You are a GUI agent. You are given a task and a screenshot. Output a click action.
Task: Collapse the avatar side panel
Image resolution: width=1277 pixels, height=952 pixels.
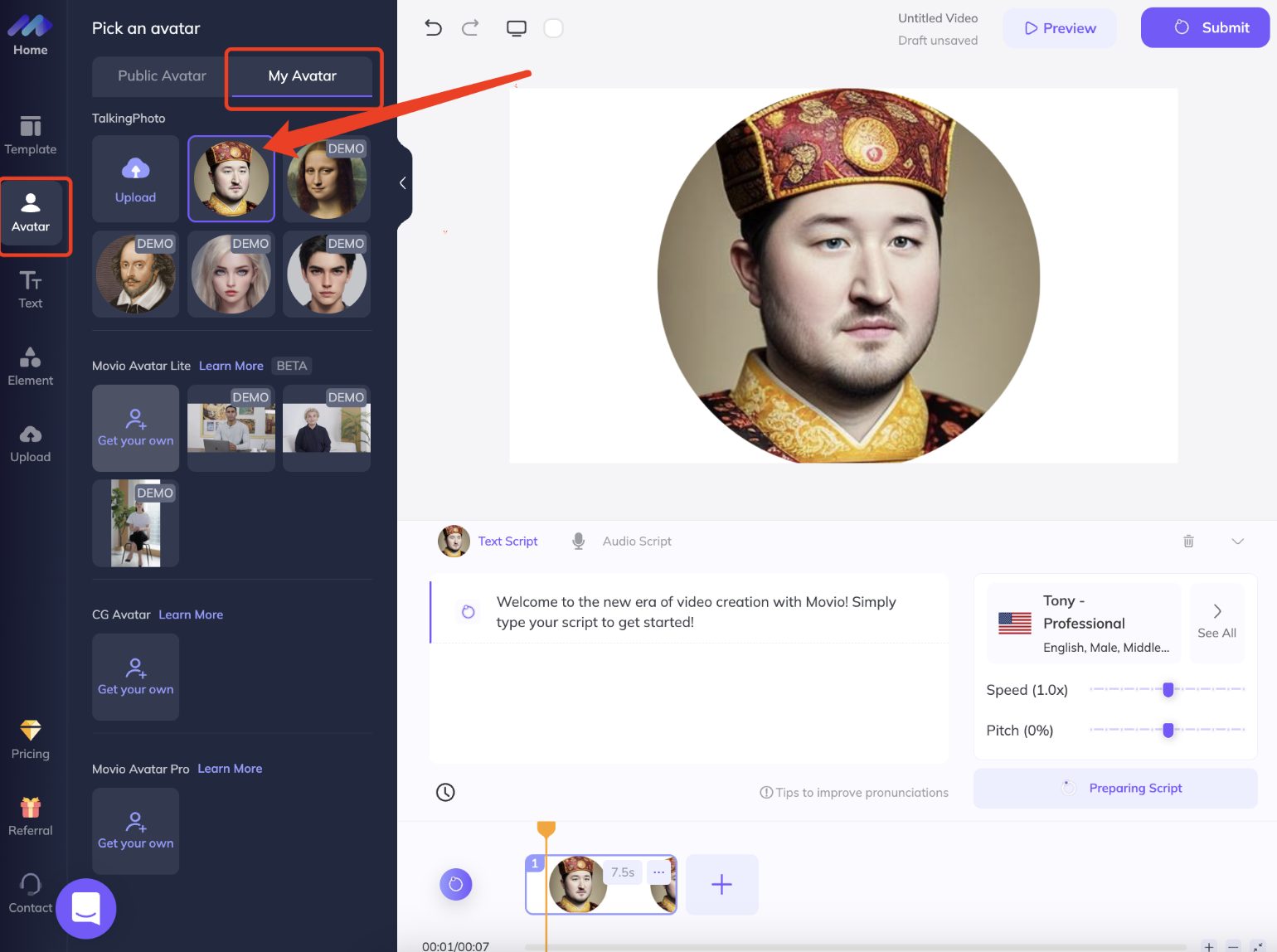(403, 183)
